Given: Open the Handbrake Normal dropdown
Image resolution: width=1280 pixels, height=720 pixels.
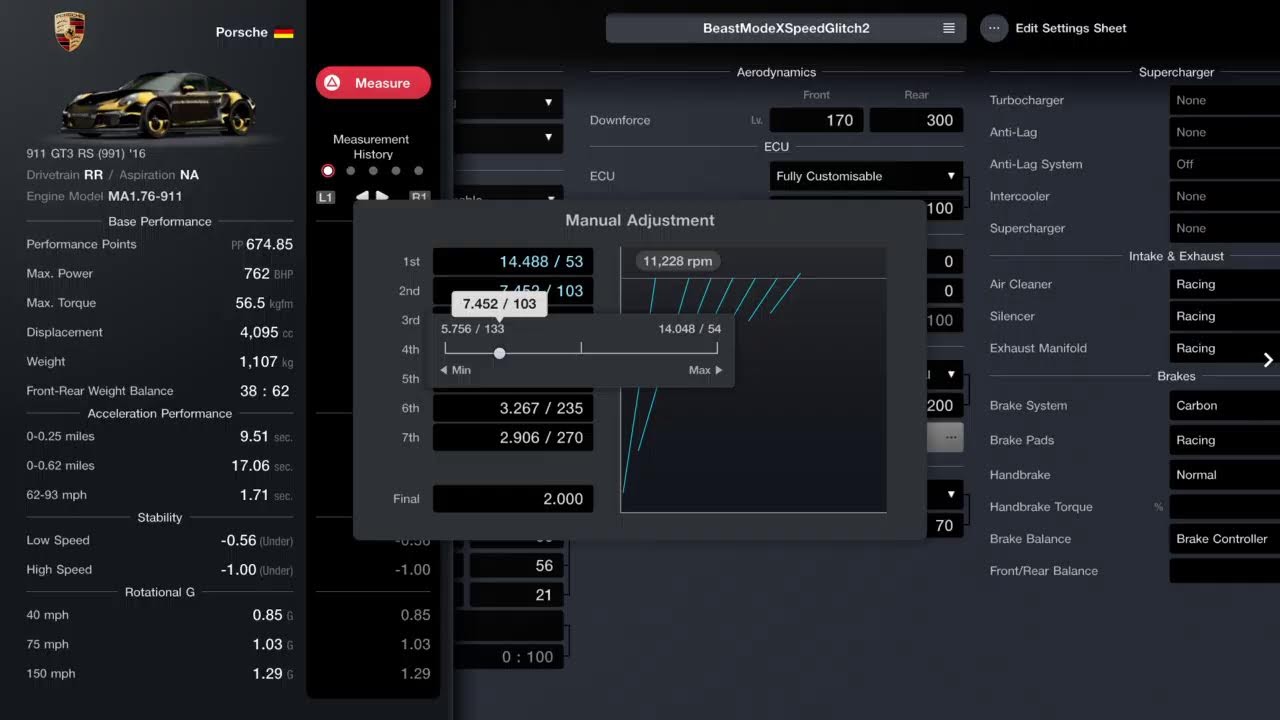Looking at the screenshot, I should [x=1224, y=475].
